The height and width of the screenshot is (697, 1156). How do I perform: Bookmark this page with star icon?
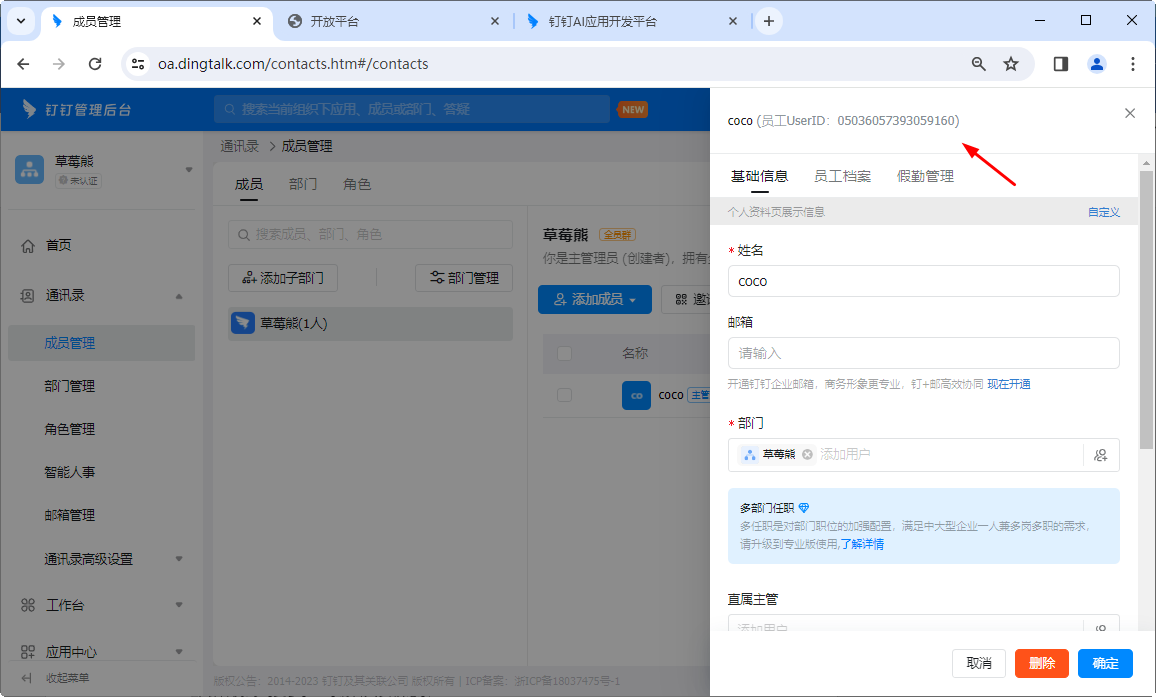pos(1011,64)
